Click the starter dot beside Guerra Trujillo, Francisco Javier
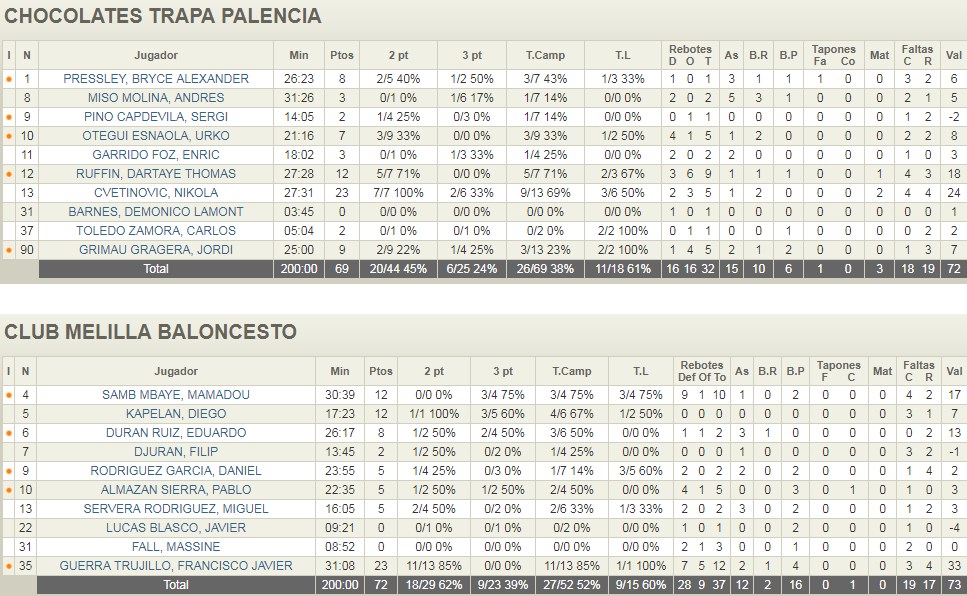The width and height of the screenshot is (967, 596). tap(9, 566)
